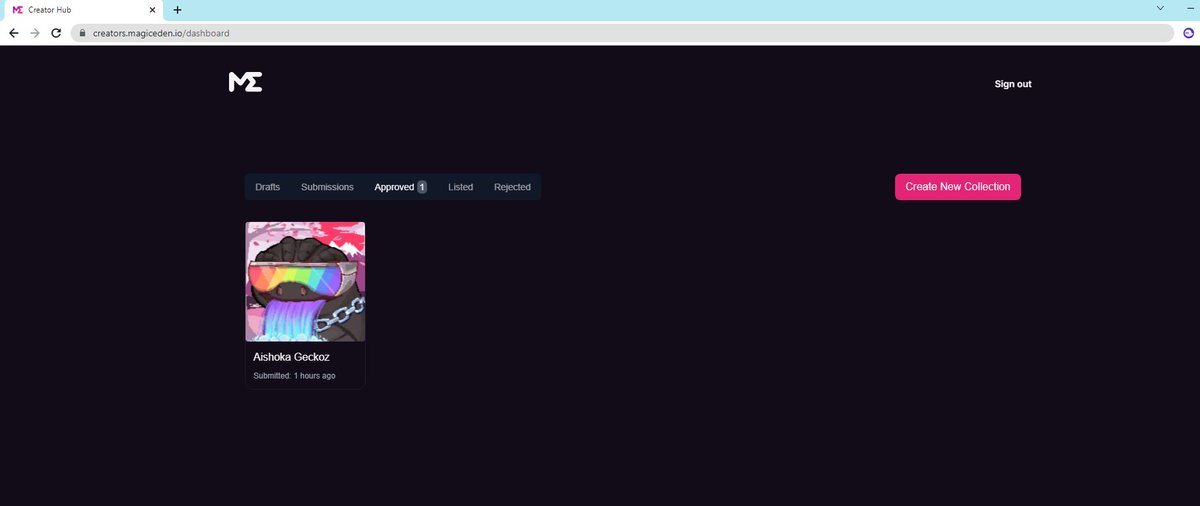This screenshot has height=506, width=1200.
Task: Click the browser forward arrow
Action: (35, 33)
